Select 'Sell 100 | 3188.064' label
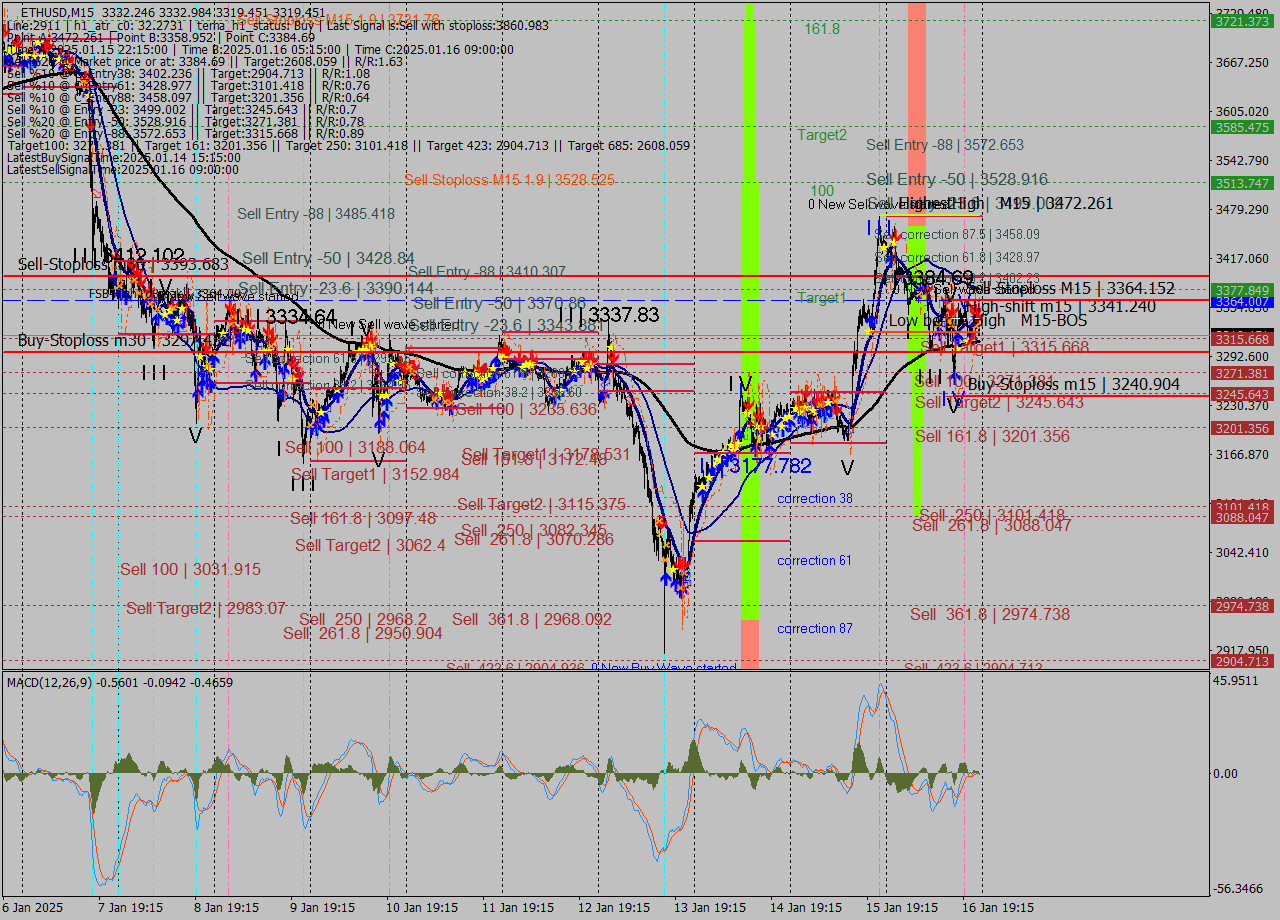The width and height of the screenshot is (1280, 920). 355,447
